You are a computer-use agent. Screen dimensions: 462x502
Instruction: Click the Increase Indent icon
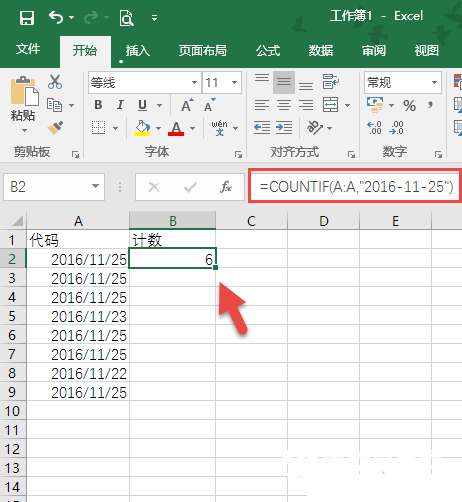coord(284,128)
